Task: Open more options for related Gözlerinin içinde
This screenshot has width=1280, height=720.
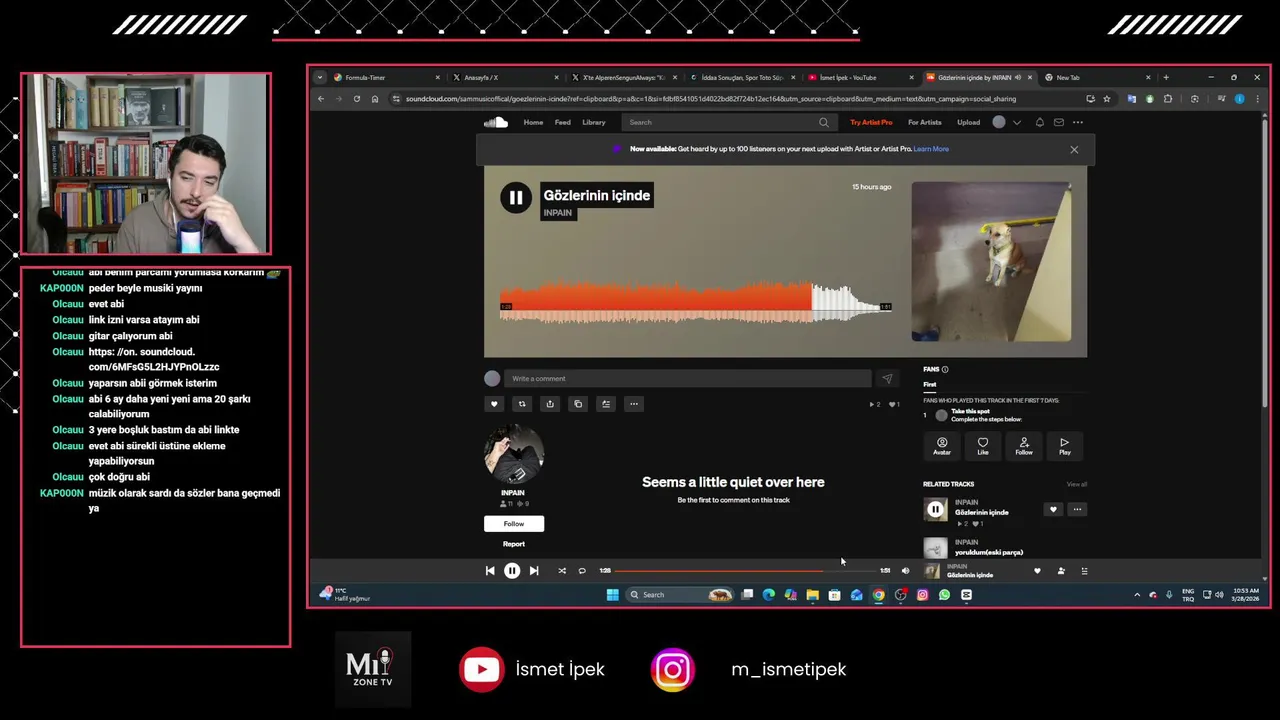Action: pyautogui.click(x=1077, y=509)
